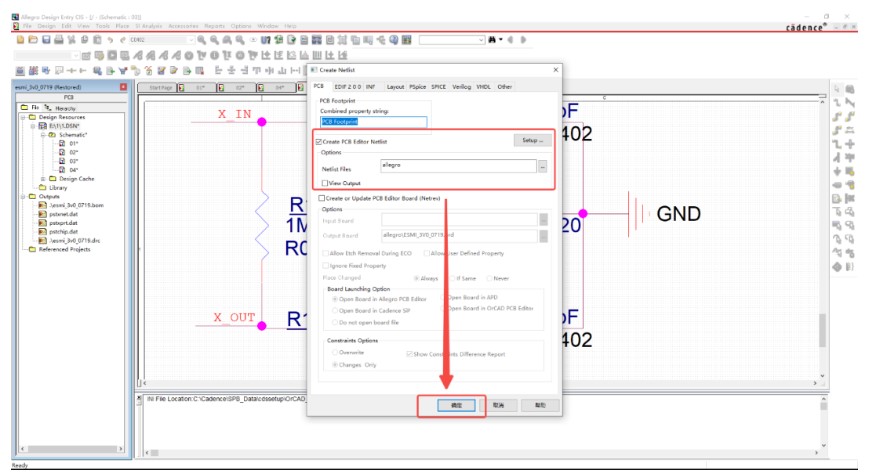Collapse the Design Resources tree node

pos(23,117)
